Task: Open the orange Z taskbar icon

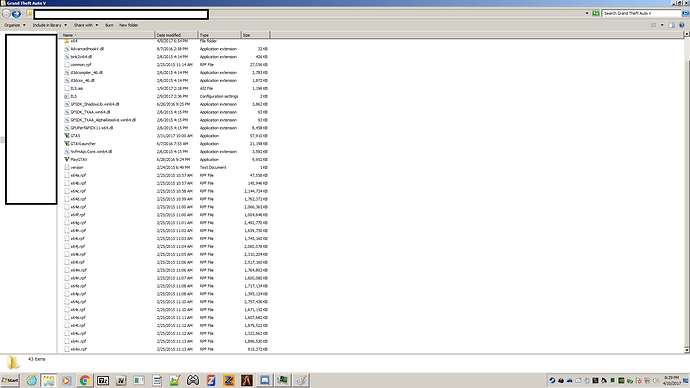Action: coord(229,380)
